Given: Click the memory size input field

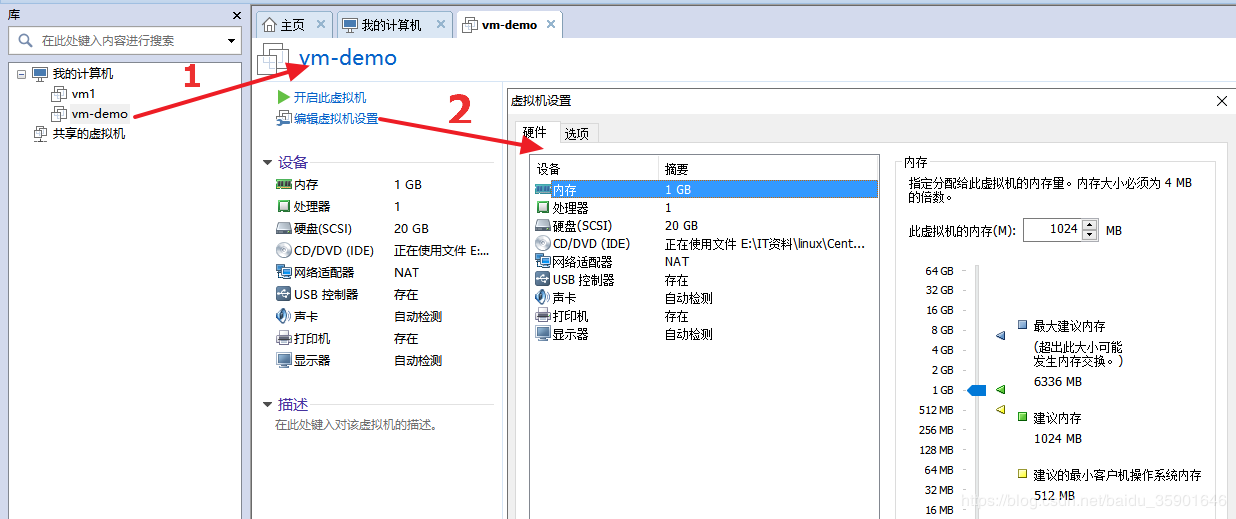Looking at the screenshot, I should 1051,230.
